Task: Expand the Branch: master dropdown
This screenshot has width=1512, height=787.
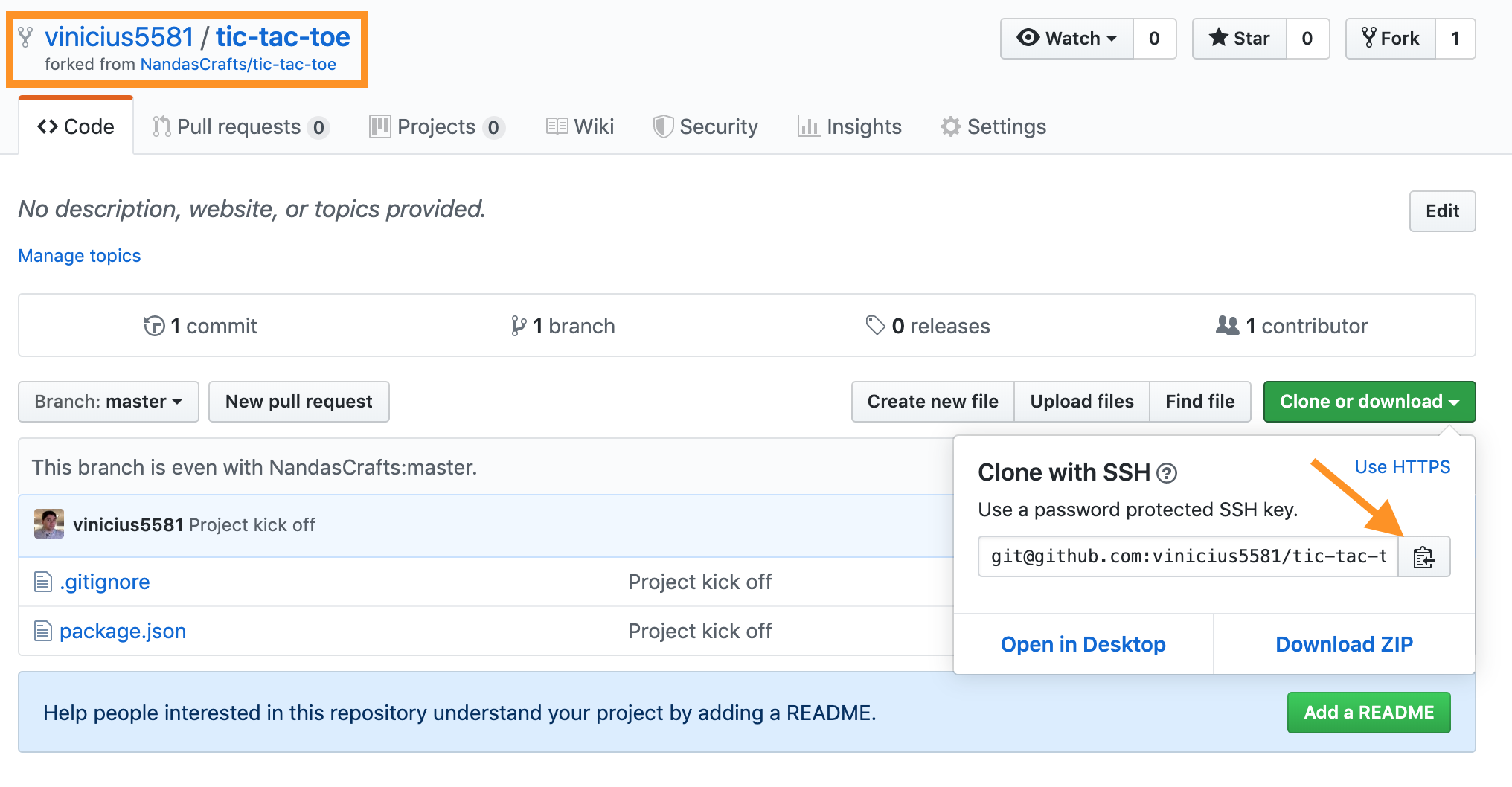Action: pyautogui.click(x=109, y=402)
